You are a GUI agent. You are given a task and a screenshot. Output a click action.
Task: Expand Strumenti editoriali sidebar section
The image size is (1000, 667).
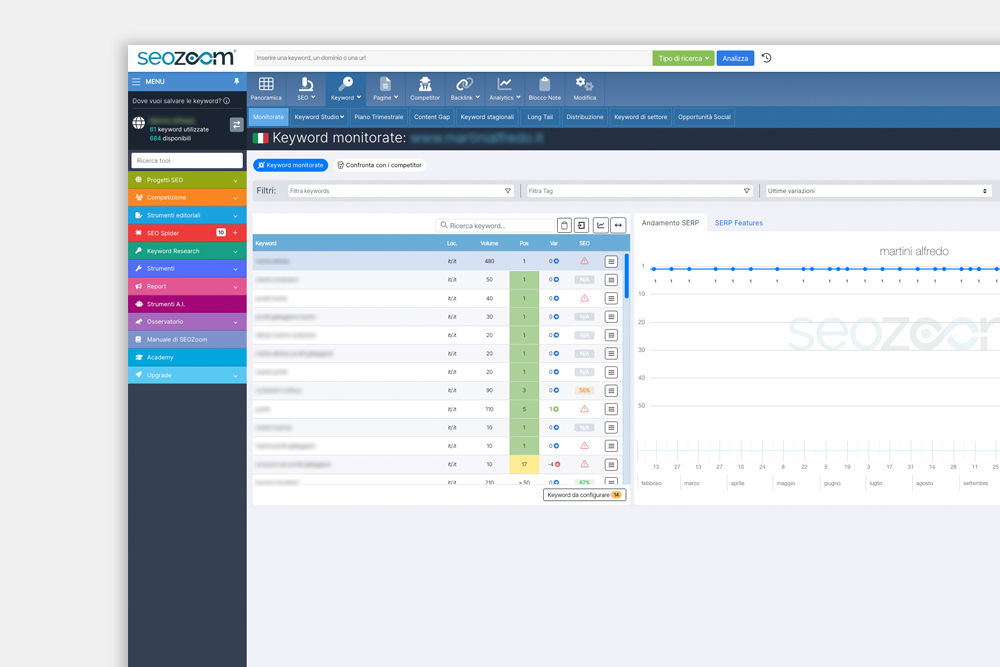187,216
